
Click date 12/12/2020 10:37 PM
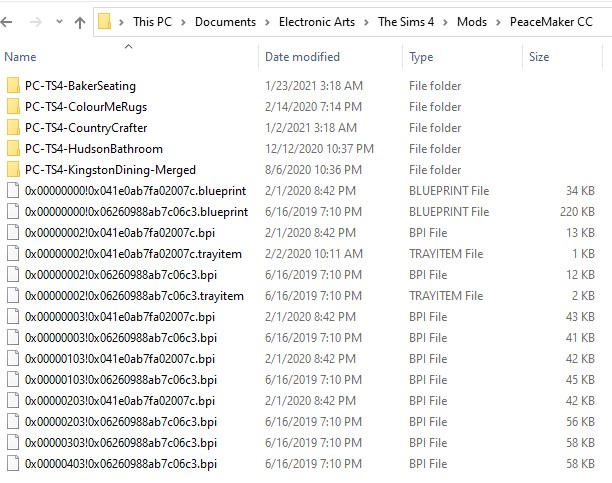click(319, 149)
